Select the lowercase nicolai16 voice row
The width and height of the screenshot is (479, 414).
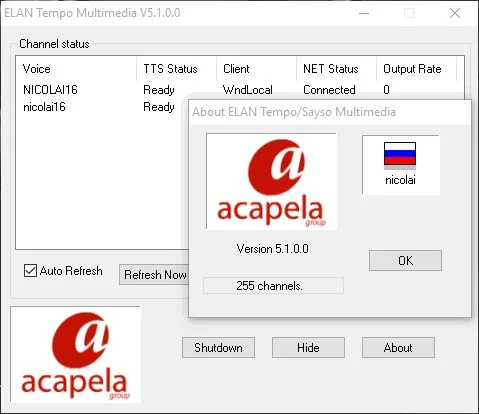tap(102, 107)
